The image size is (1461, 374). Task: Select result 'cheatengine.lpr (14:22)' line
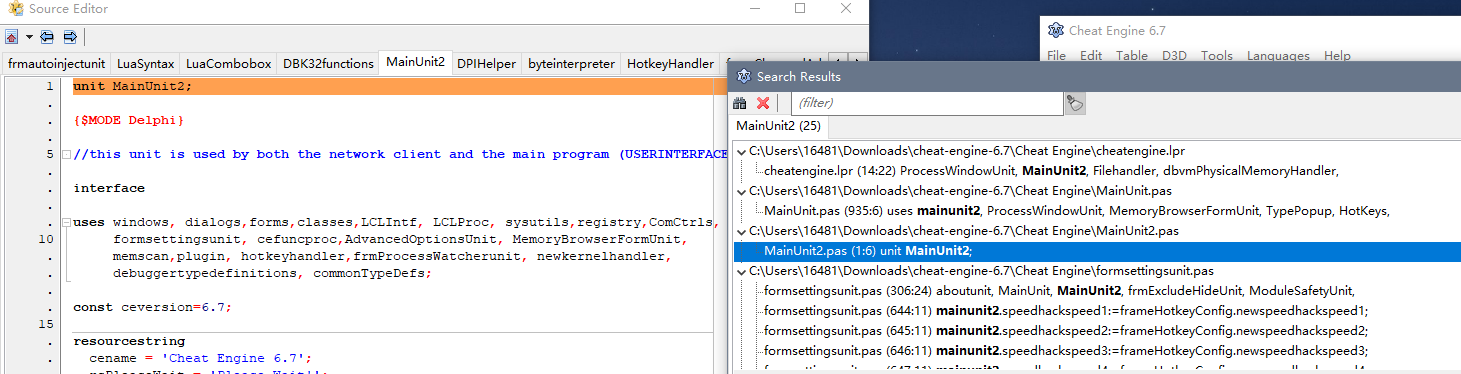pyautogui.click(x=1051, y=171)
